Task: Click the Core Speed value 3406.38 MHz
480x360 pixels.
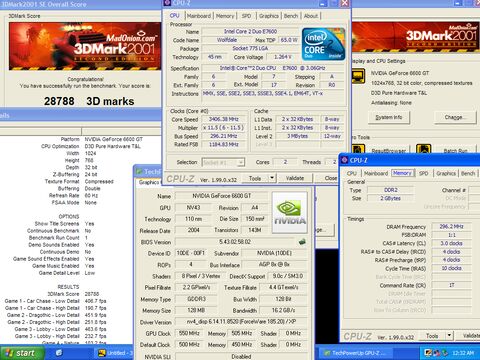Action: pyautogui.click(x=224, y=119)
